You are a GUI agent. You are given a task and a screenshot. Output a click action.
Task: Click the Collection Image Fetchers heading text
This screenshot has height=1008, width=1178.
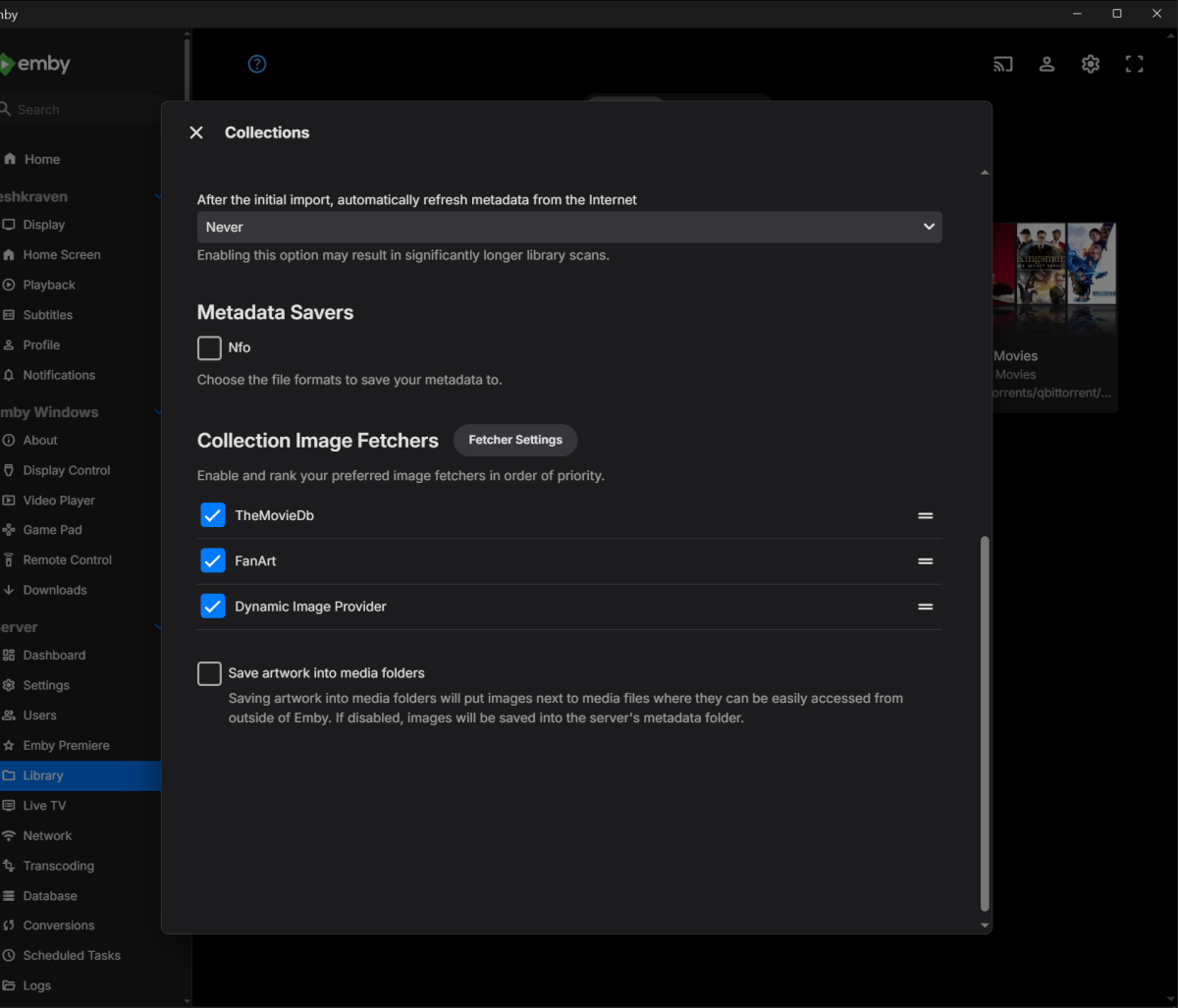(x=318, y=441)
